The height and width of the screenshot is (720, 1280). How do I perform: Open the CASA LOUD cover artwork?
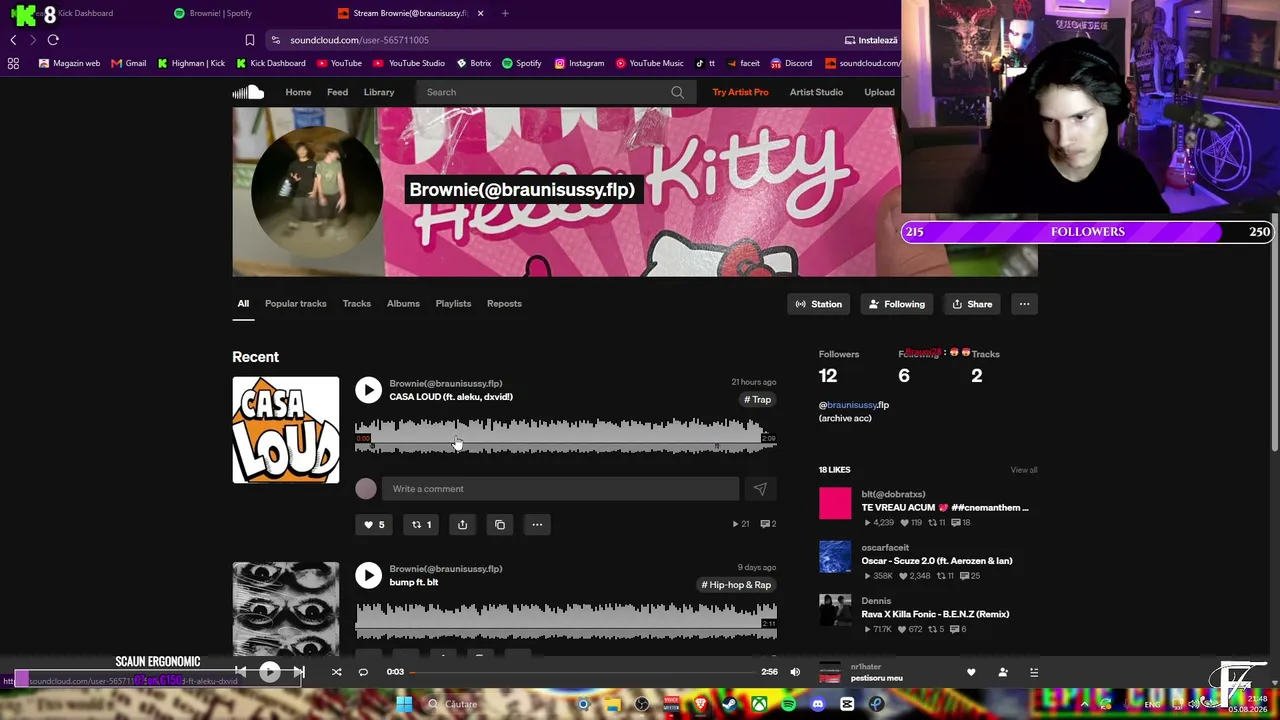[286, 430]
